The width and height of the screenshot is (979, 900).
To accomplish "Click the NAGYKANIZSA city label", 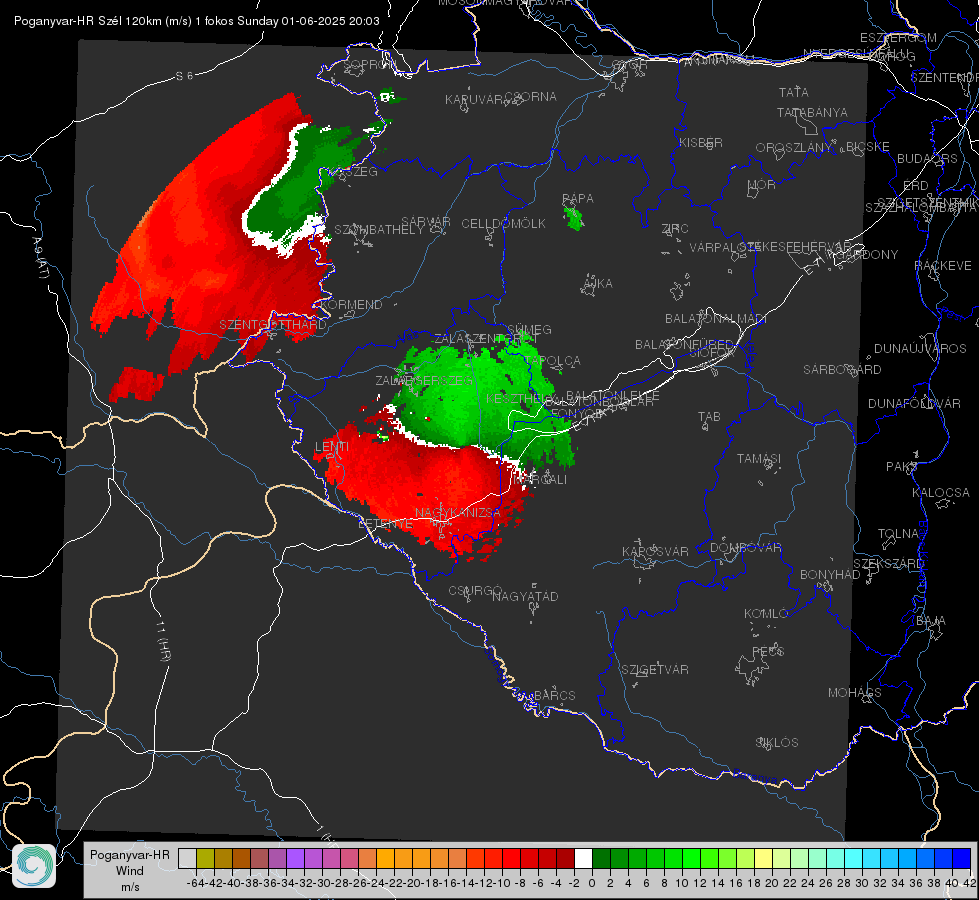I will click(458, 513).
